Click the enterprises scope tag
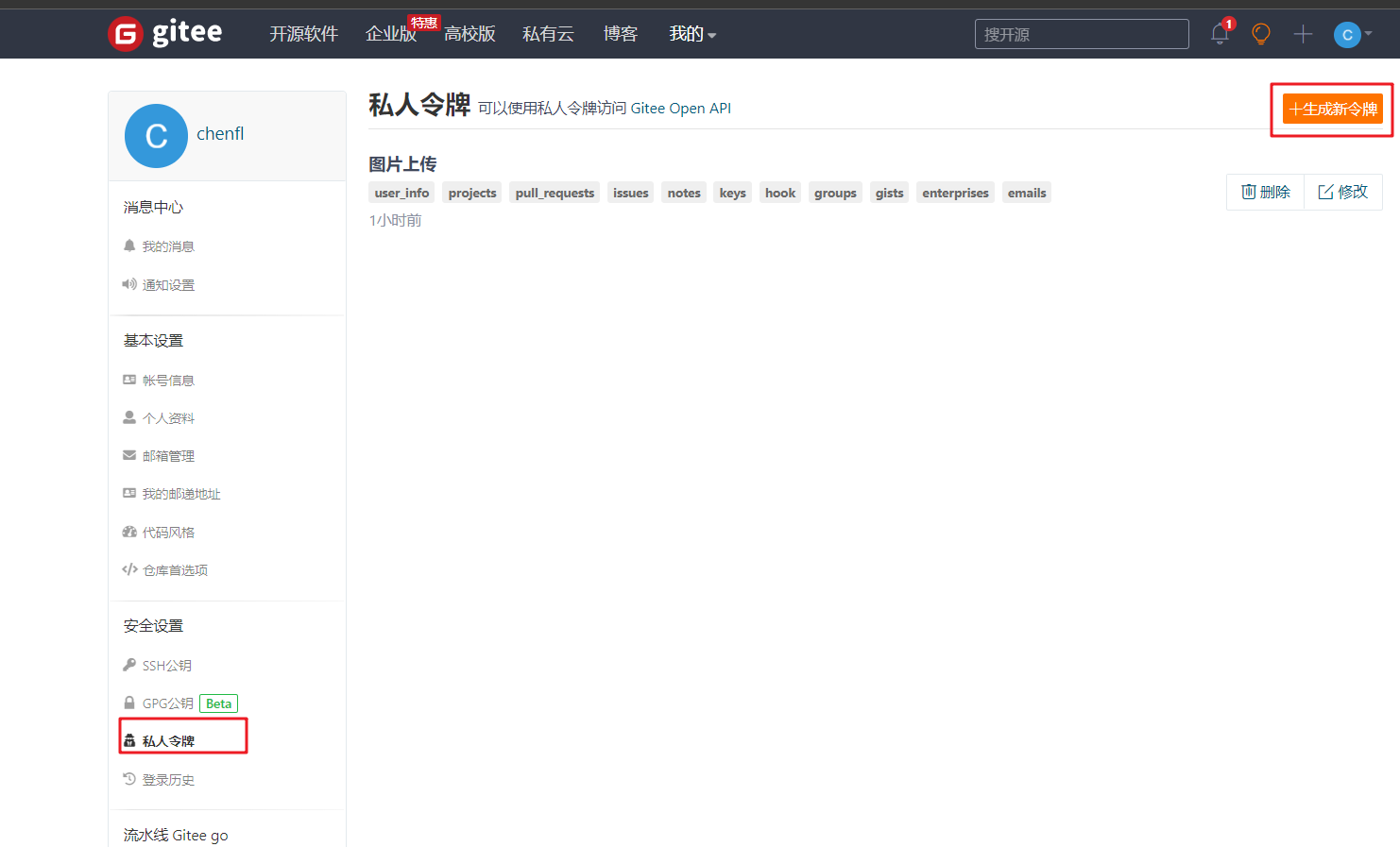The image size is (1400, 847). (955, 193)
